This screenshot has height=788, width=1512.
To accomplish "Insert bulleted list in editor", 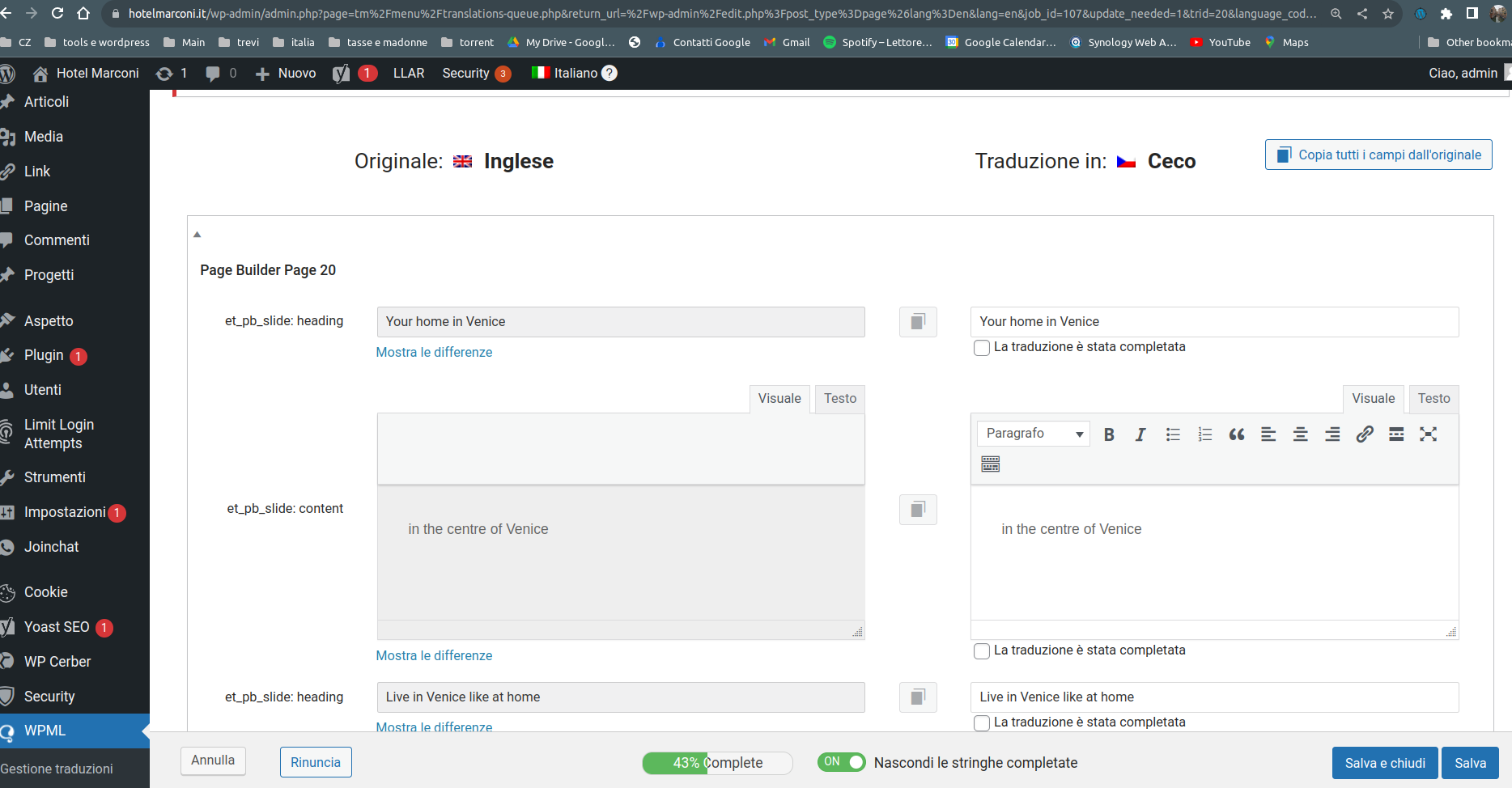I will coord(1173,434).
